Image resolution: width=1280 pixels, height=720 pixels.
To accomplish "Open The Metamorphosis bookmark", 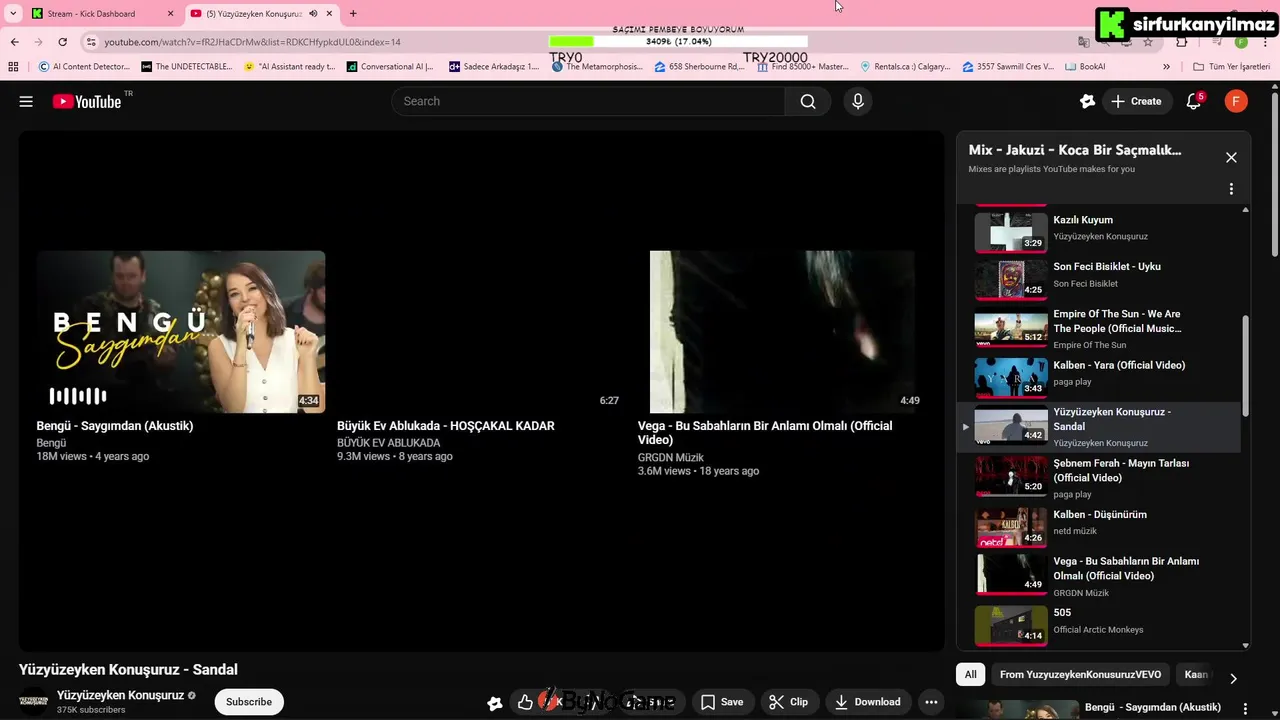I will [598, 66].
